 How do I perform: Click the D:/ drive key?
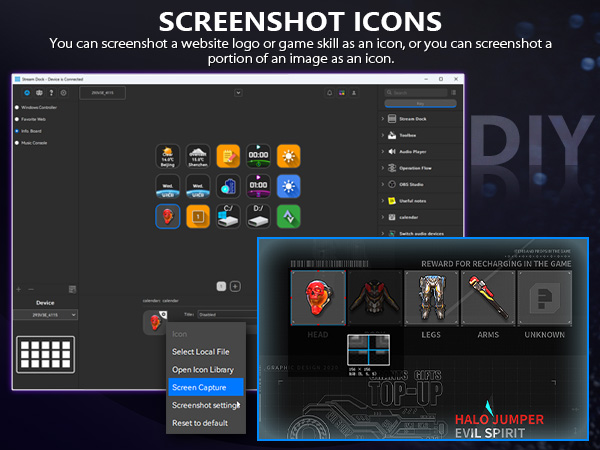tap(258, 217)
